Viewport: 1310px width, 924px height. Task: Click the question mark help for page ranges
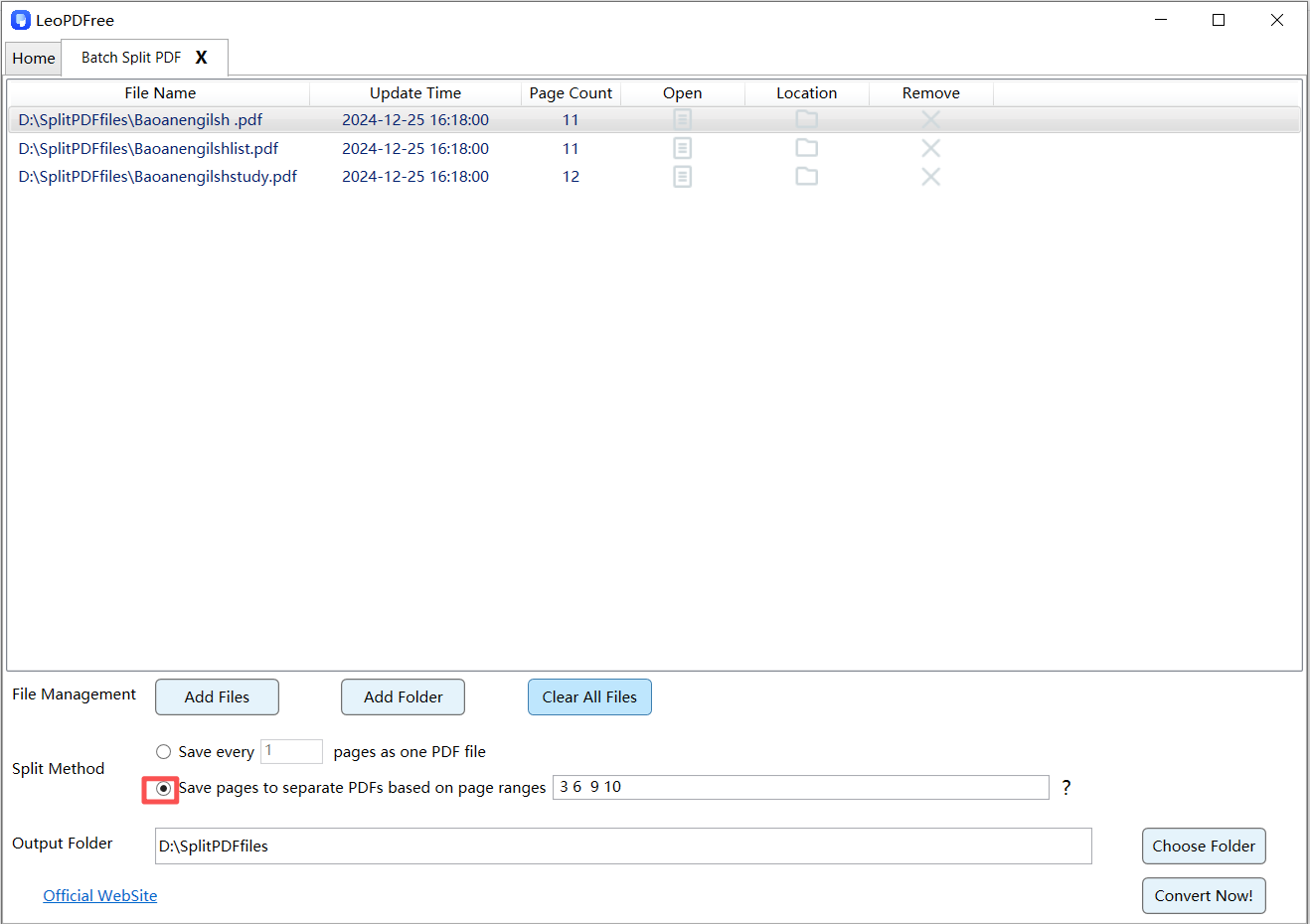pos(1066,788)
